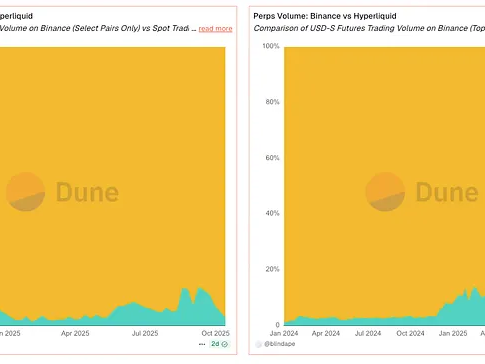Click the Select Pairs Only subtitle text
This screenshot has width=485, height=364.
pos(107,28)
